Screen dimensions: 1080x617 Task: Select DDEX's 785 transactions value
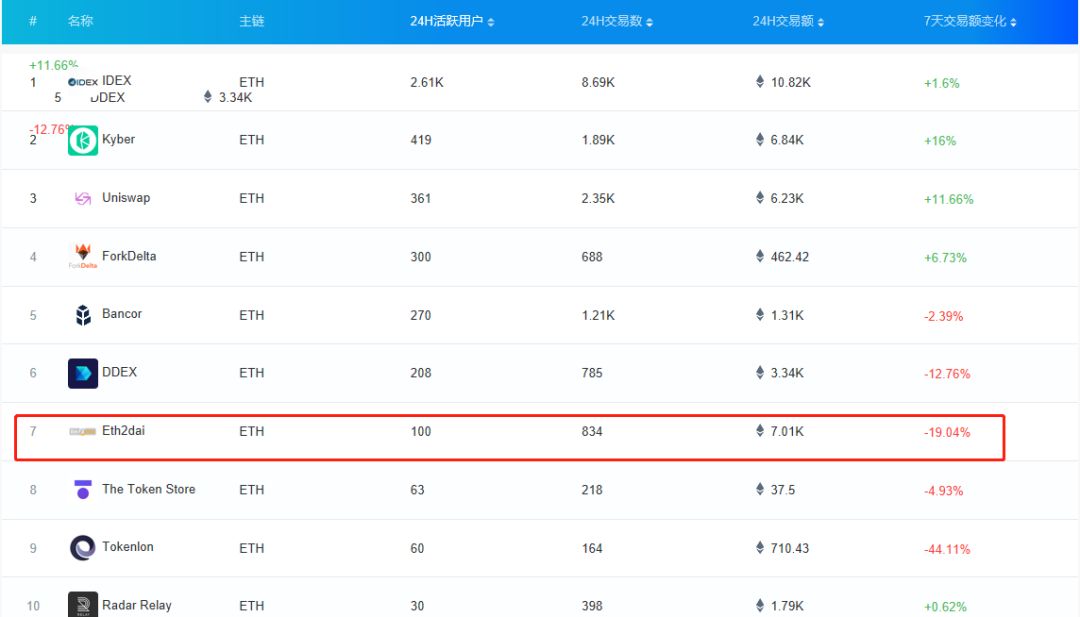[592, 373]
